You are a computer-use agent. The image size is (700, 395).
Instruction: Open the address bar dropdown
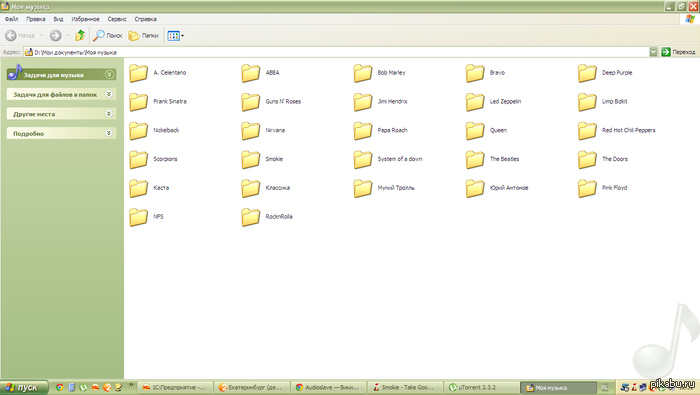tap(653, 52)
